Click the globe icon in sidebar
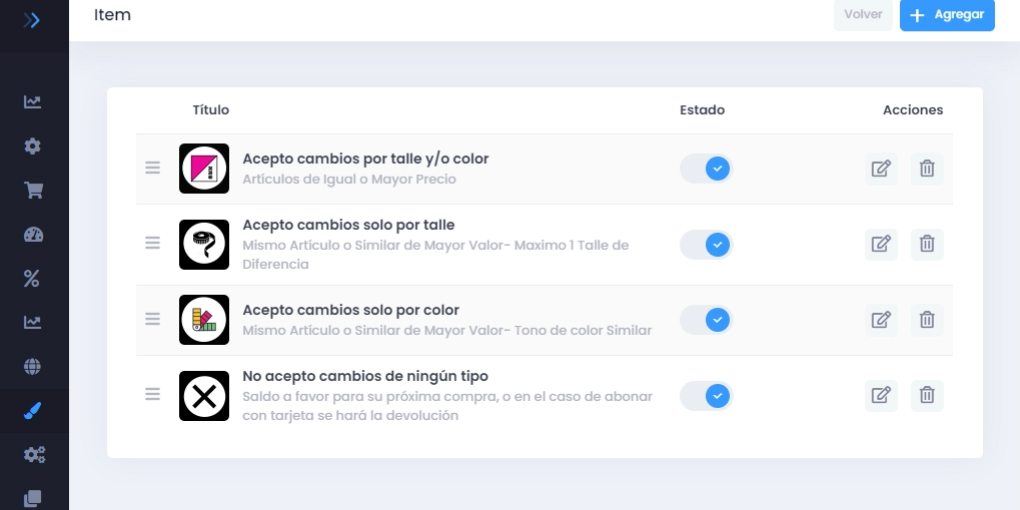 pyautogui.click(x=33, y=366)
